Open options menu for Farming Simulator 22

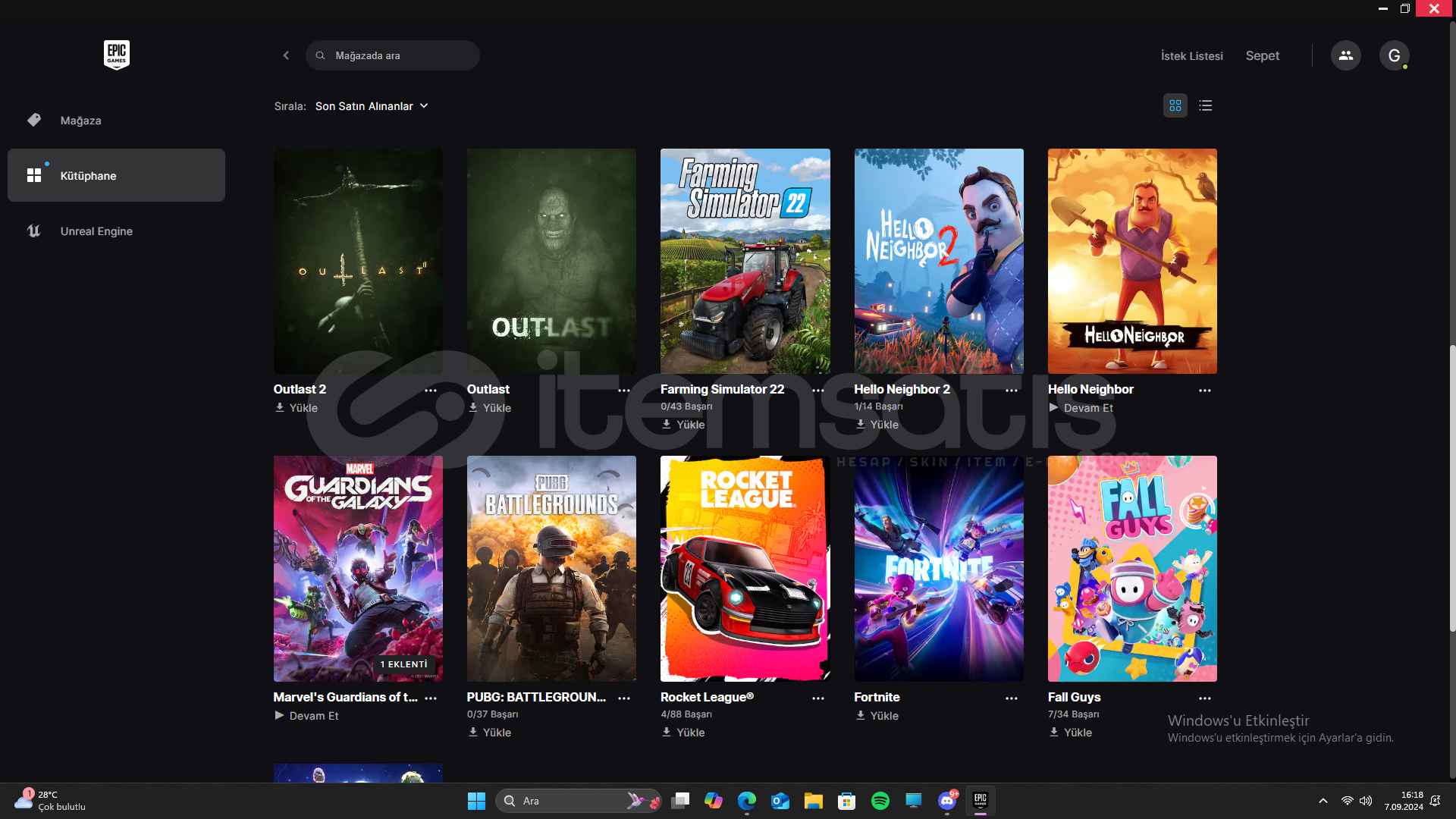(818, 391)
